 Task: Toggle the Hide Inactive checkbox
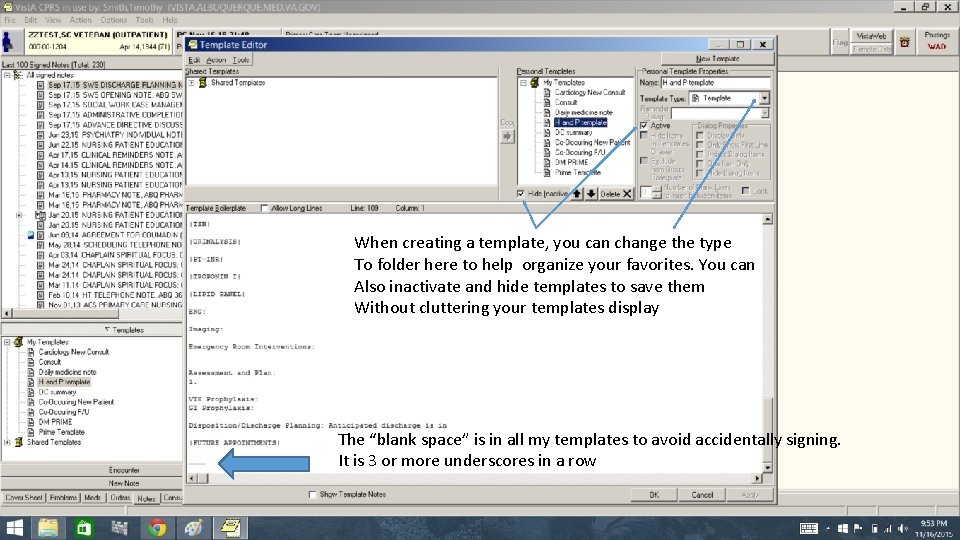(520, 193)
